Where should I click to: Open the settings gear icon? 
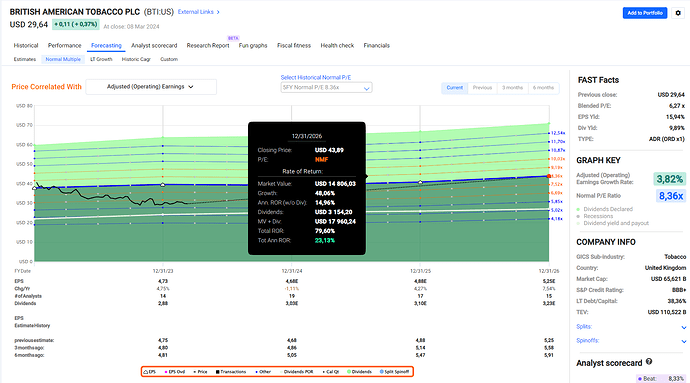678,13
